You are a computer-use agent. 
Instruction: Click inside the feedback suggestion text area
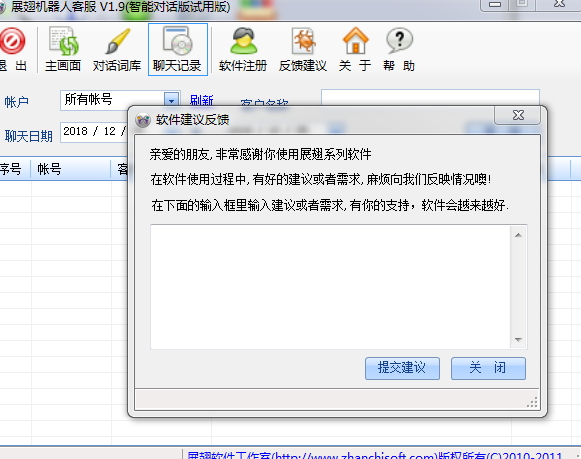[331, 287]
